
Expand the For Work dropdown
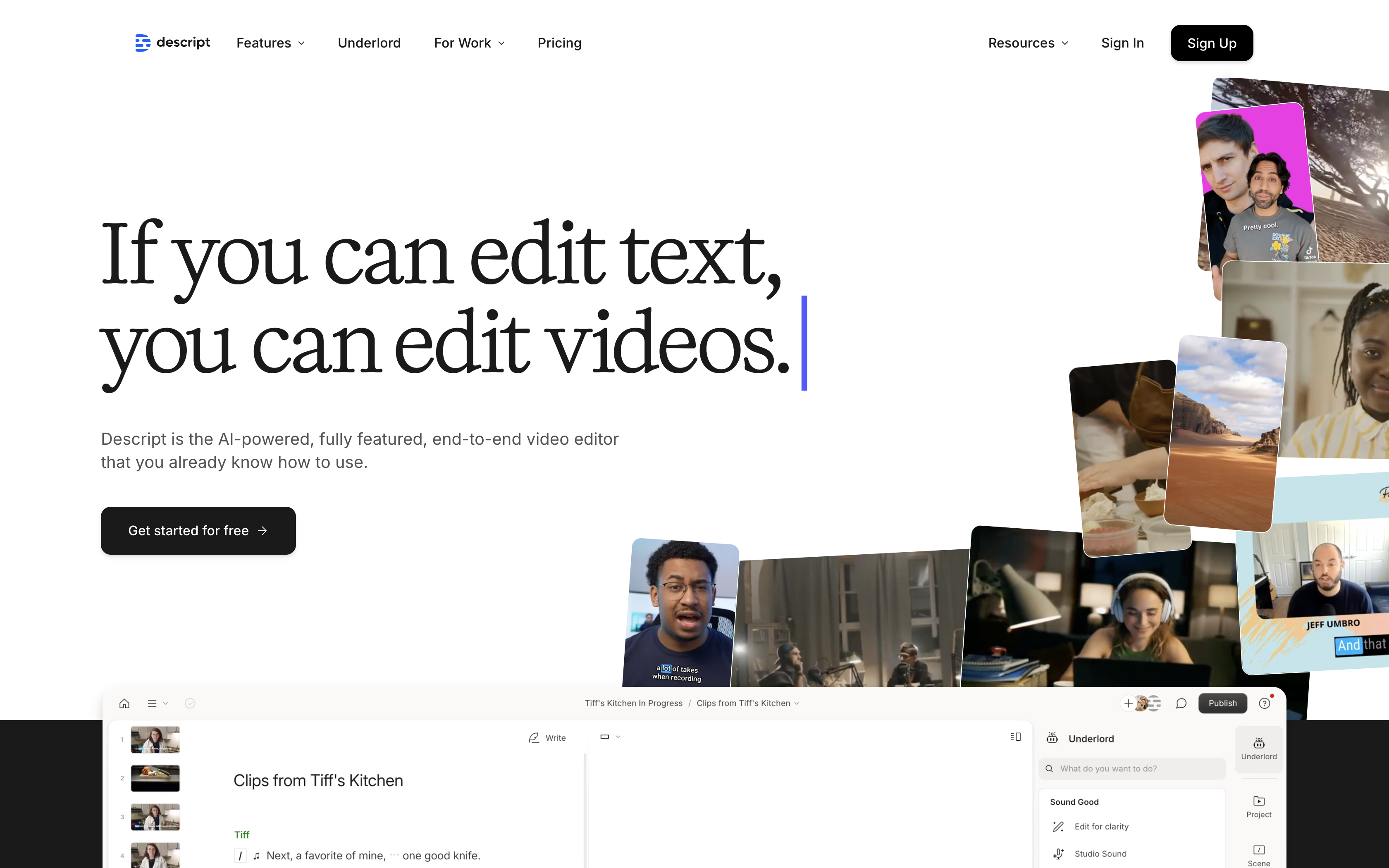coord(469,43)
